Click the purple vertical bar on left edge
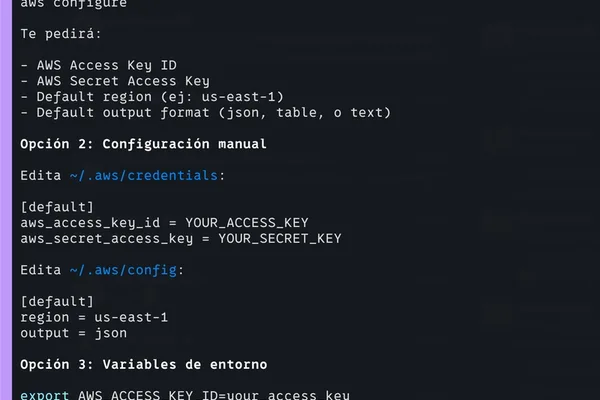 coord(6,200)
